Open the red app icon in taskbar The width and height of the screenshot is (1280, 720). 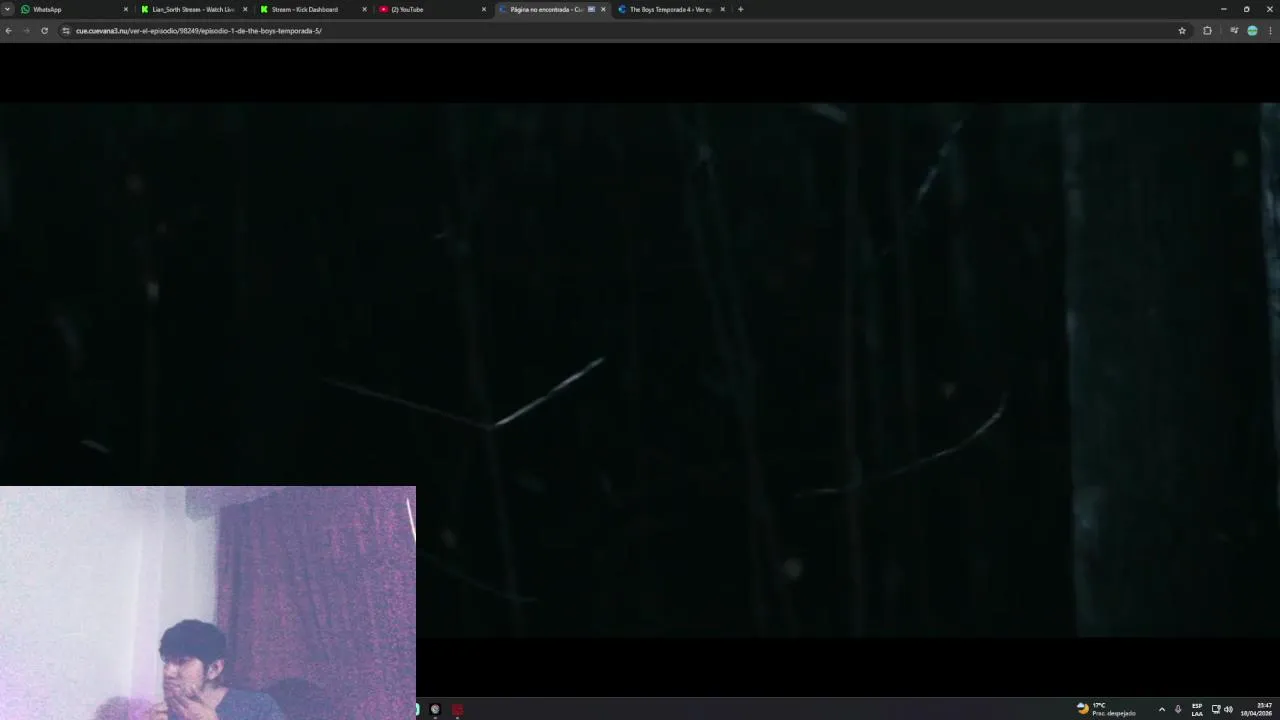click(458, 709)
